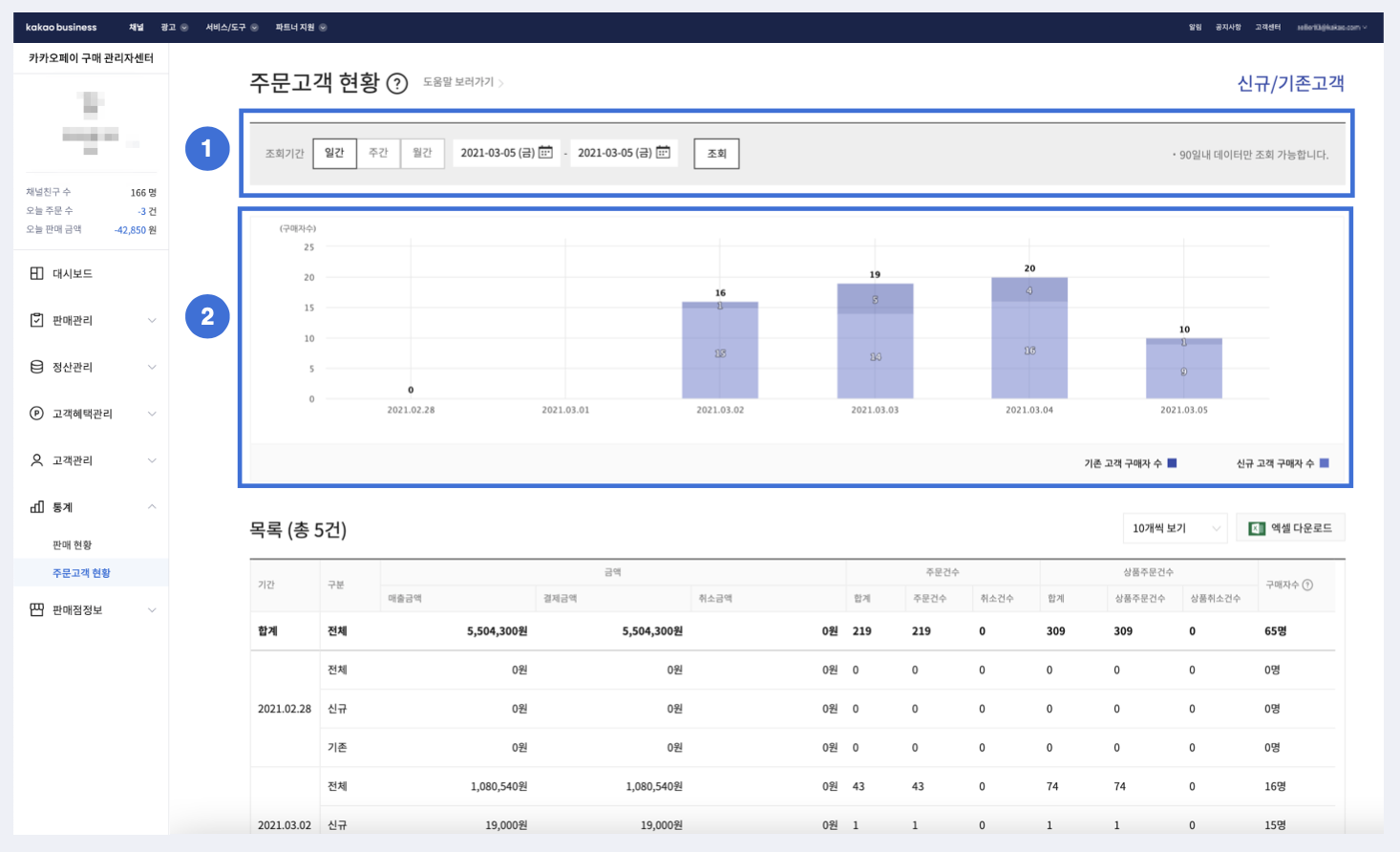Click the 2021.03.04 chart bar

click(1029, 338)
